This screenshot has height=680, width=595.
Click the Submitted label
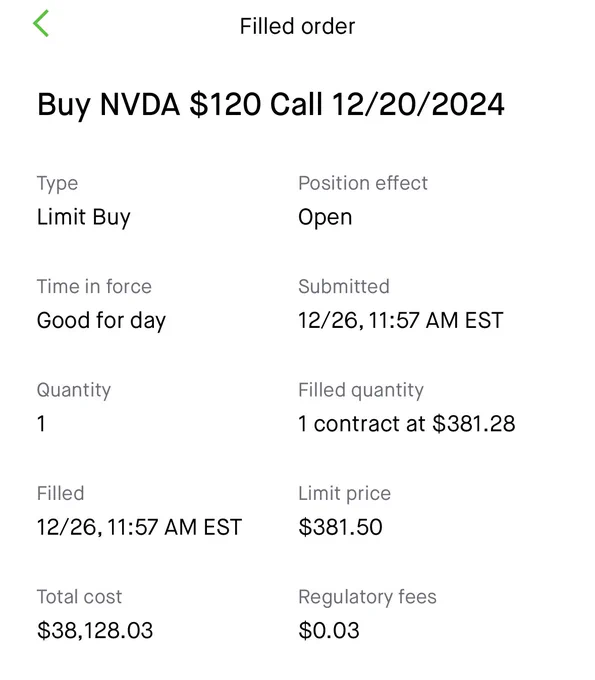(344, 287)
